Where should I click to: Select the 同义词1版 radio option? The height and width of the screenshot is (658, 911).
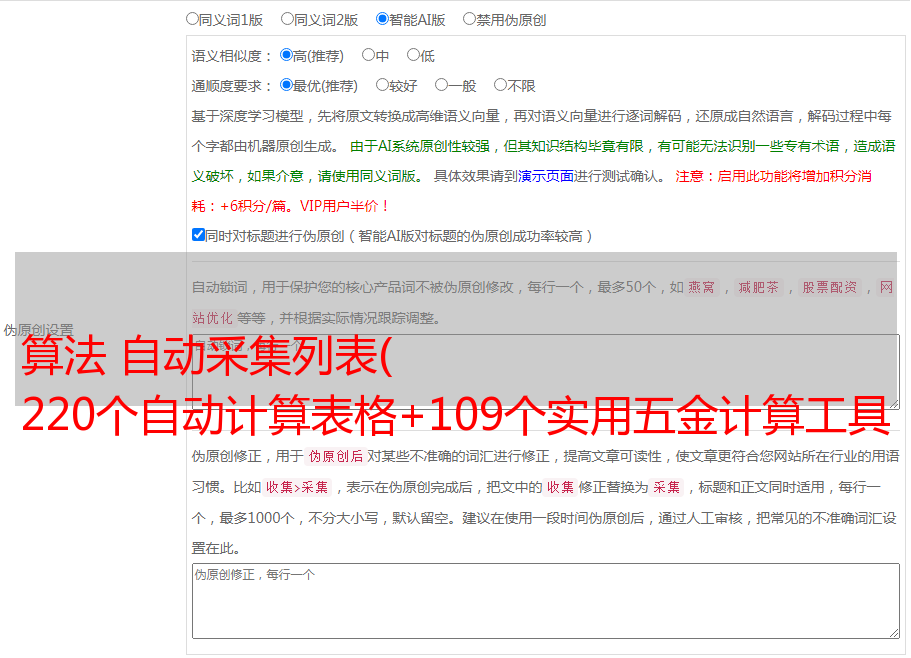[x=192, y=19]
